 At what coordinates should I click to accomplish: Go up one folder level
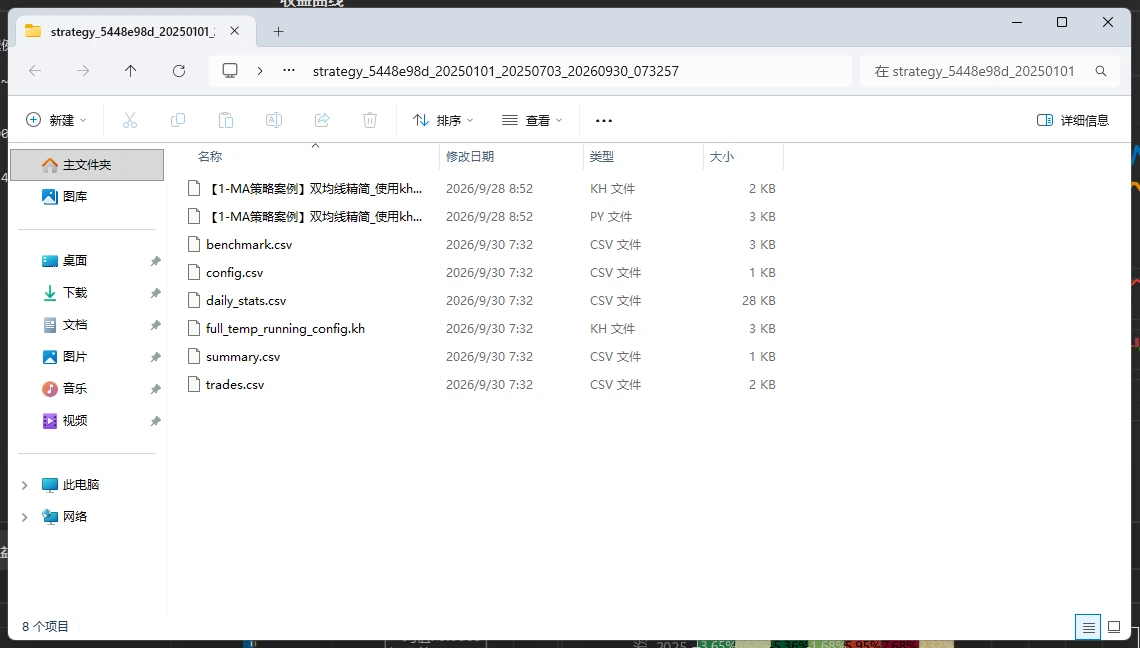130,71
